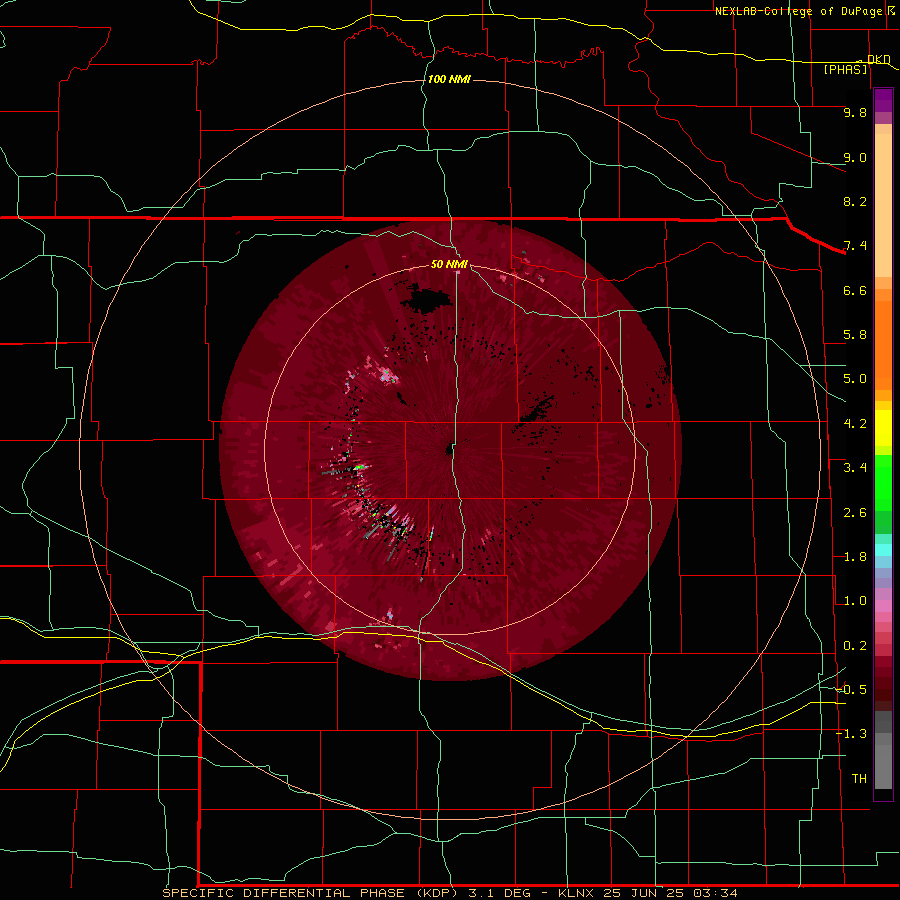Screen dimensions: 900x900
Task: Pick the pink band on the color scale
Action: 883,606
